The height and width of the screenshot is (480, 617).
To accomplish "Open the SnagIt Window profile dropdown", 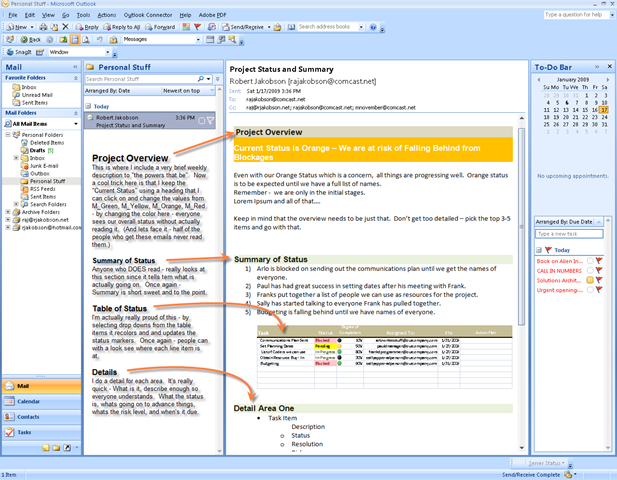I will click(x=107, y=52).
